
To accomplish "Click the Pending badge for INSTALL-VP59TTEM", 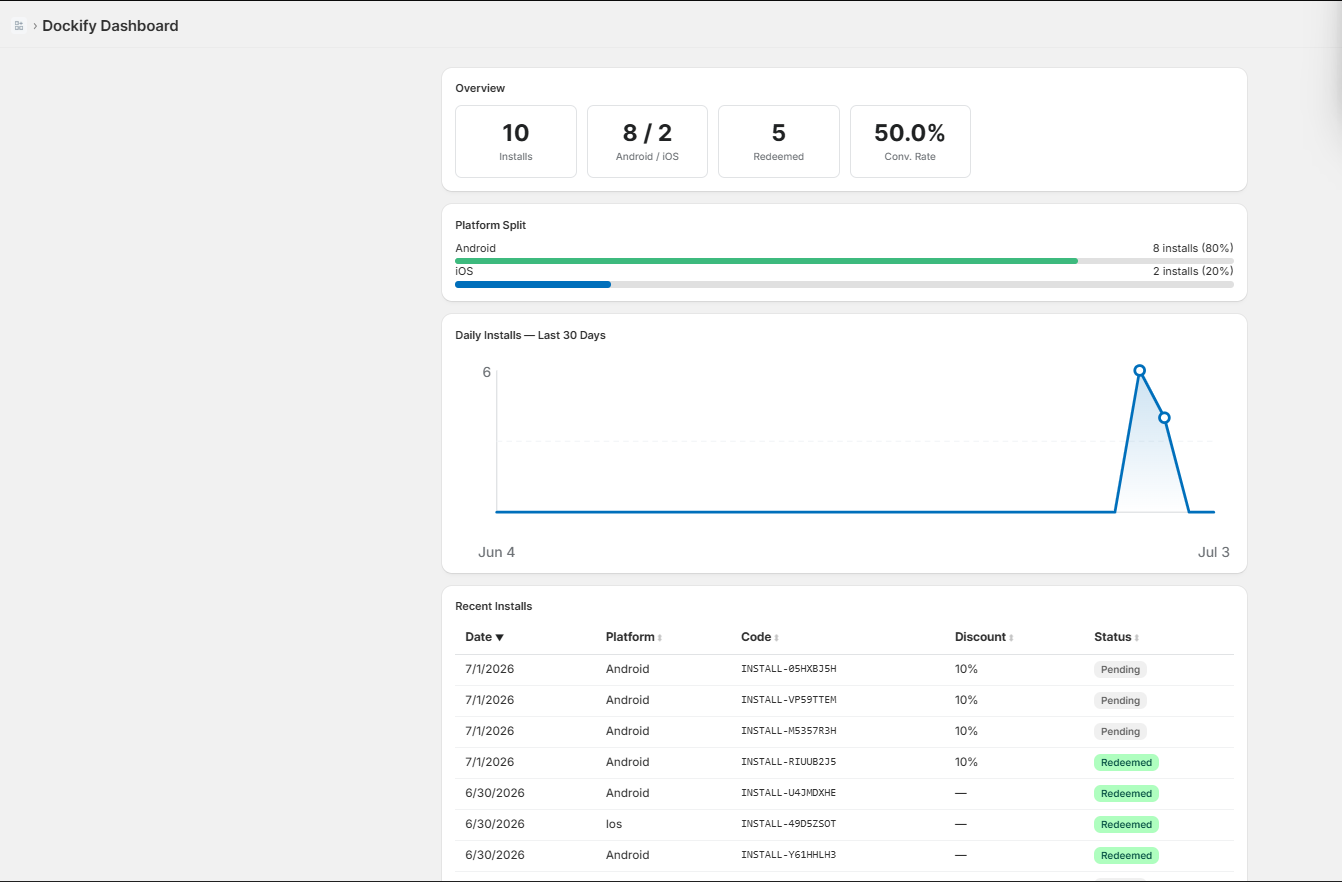I will (x=1120, y=700).
